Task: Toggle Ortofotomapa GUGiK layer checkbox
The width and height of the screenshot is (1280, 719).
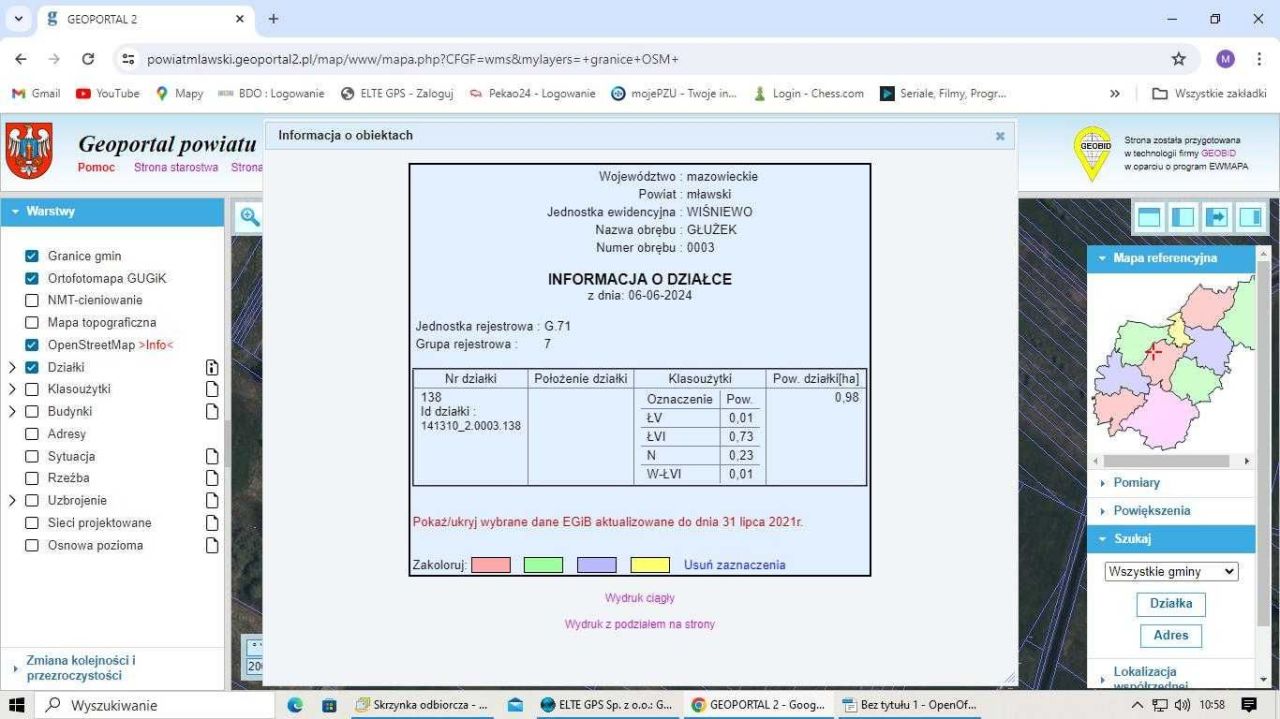Action: click(x=32, y=278)
